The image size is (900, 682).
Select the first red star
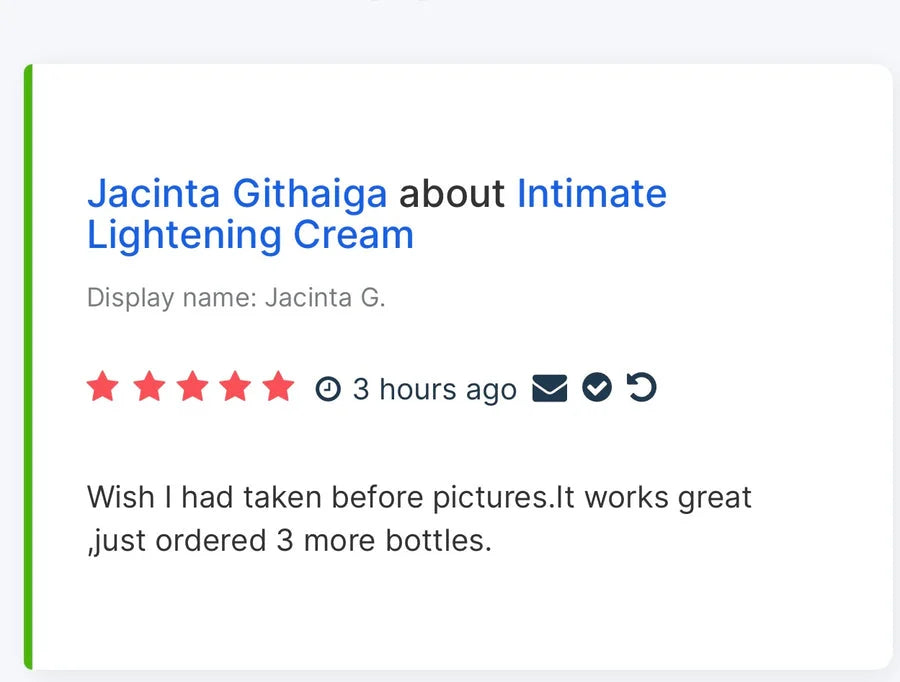point(103,386)
